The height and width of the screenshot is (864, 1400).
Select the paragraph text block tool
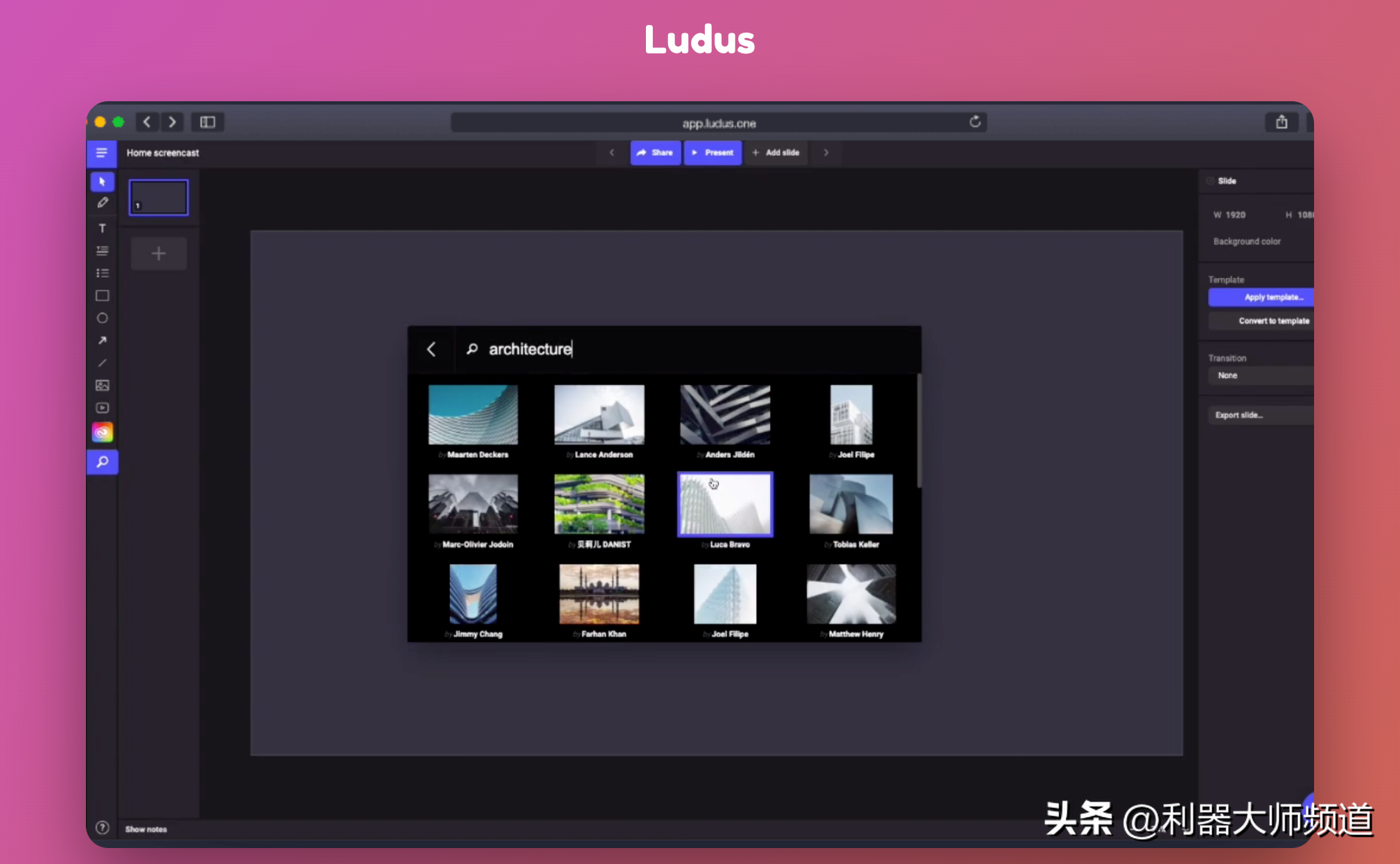coord(103,250)
